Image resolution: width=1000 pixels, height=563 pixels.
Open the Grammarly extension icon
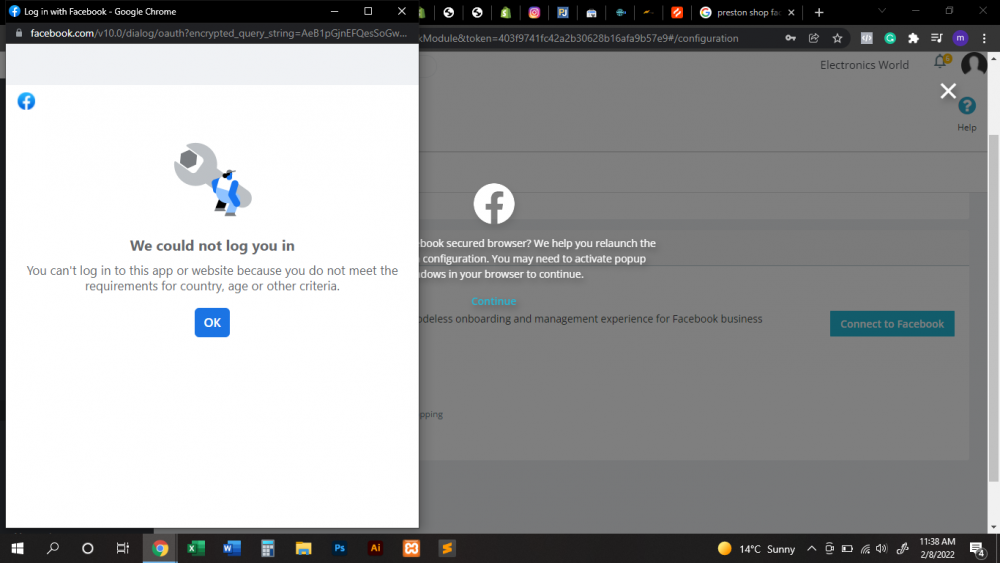pyautogui.click(x=890, y=38)
